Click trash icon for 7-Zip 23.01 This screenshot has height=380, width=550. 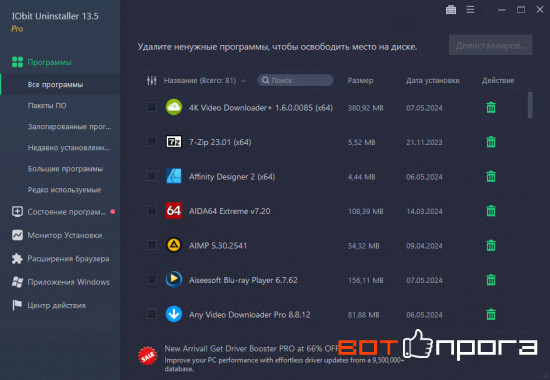(x=491, y=142)
